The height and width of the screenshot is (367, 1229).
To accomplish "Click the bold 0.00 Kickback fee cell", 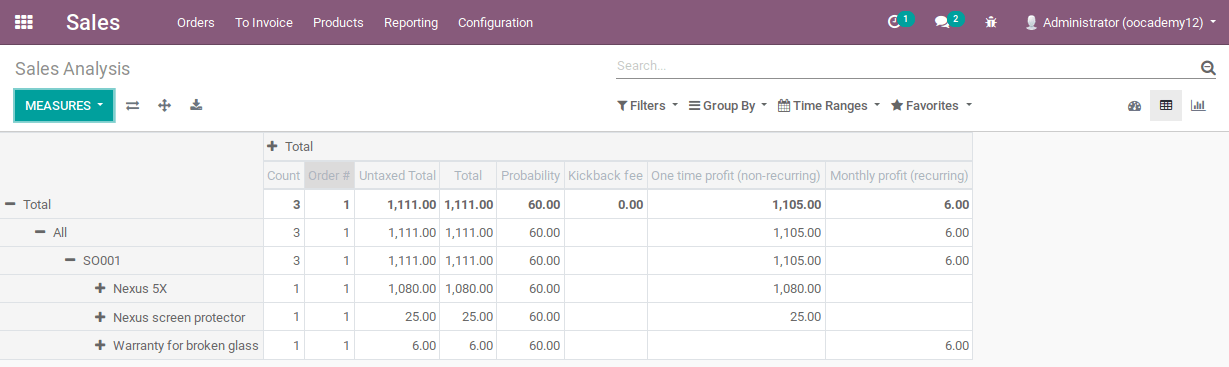I will (606, 204).
